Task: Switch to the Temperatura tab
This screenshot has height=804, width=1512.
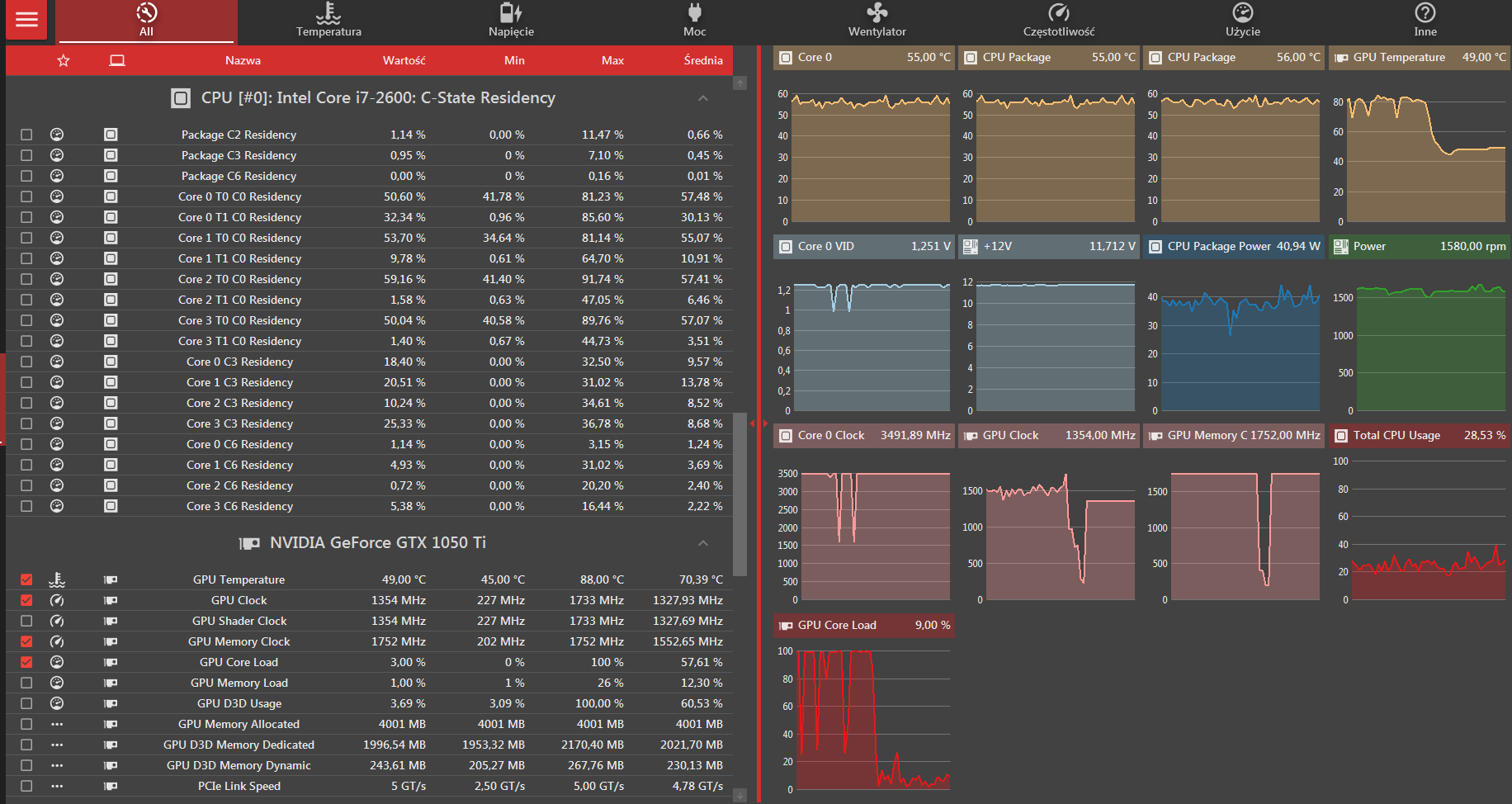Action: [x=328, y=21]
